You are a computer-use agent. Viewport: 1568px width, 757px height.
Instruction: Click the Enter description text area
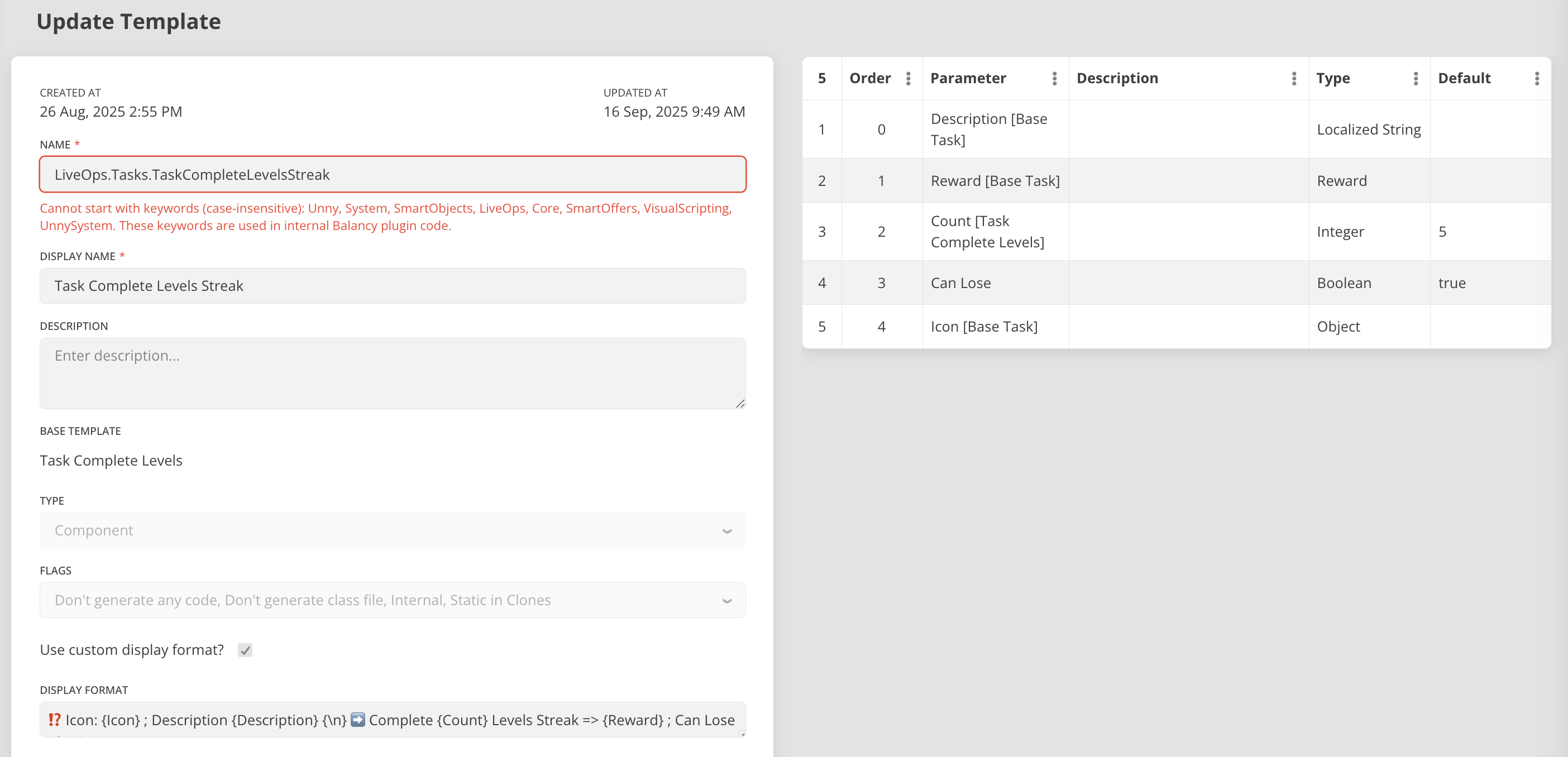392,373
